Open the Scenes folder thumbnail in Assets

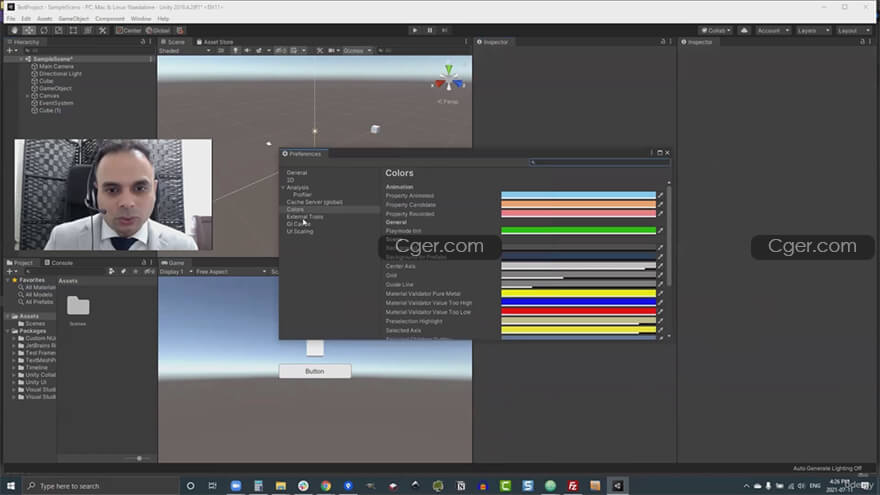tap(78, 306)
